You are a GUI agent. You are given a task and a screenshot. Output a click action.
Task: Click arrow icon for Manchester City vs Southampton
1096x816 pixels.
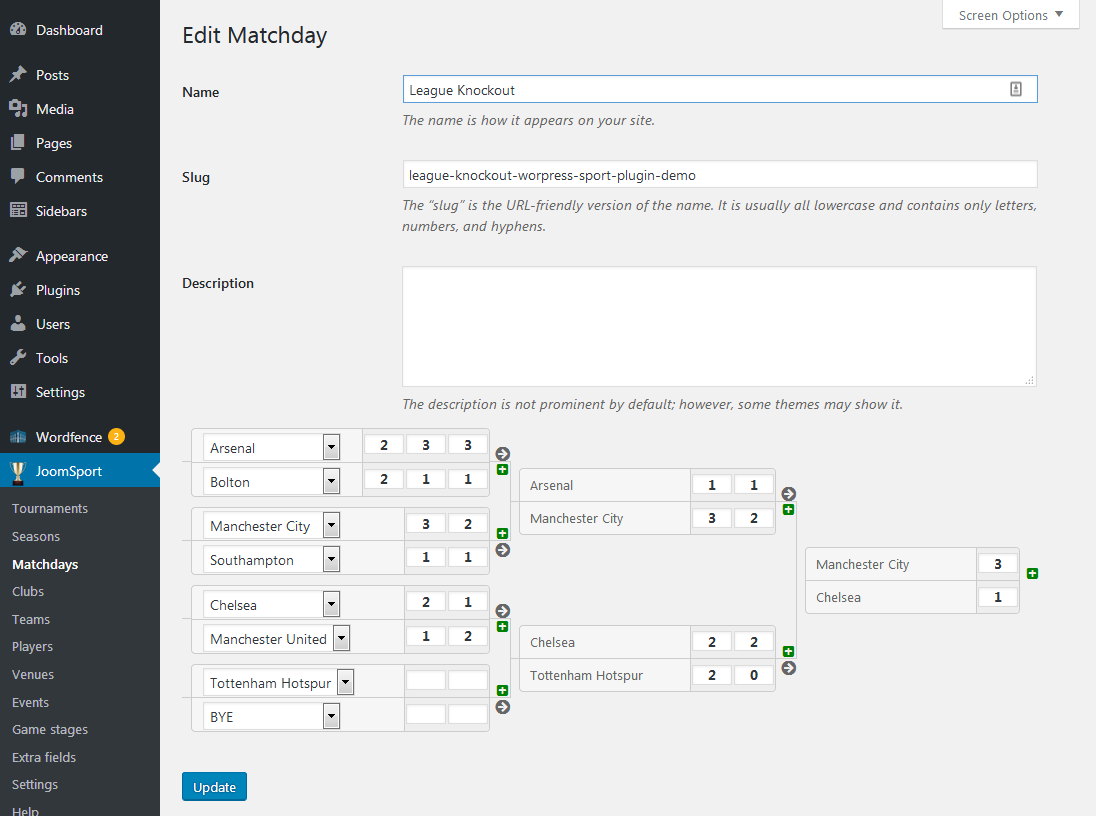[503, 550]
